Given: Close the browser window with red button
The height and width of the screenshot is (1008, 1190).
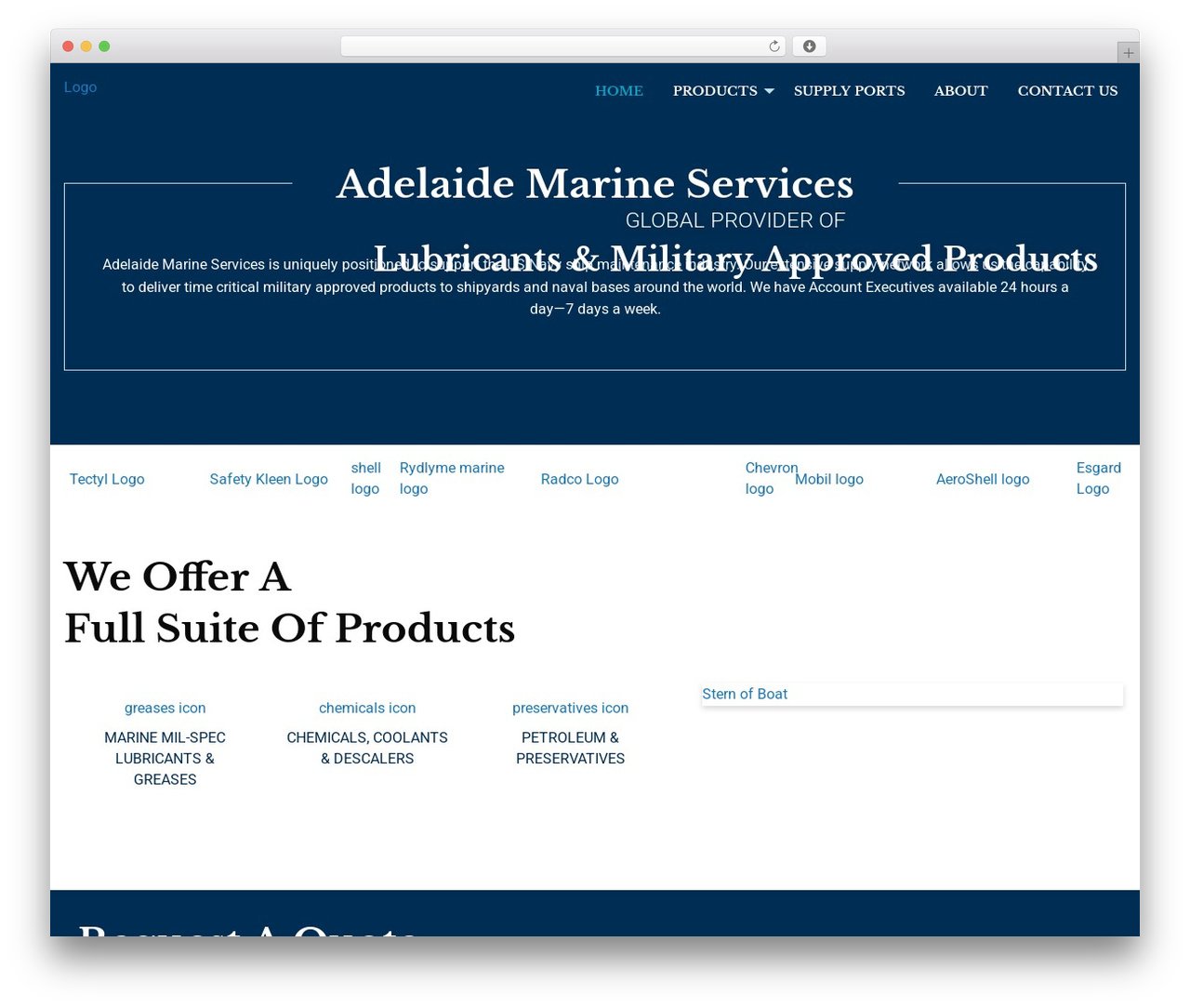Looking at the screenshot, I should point(68,46).
